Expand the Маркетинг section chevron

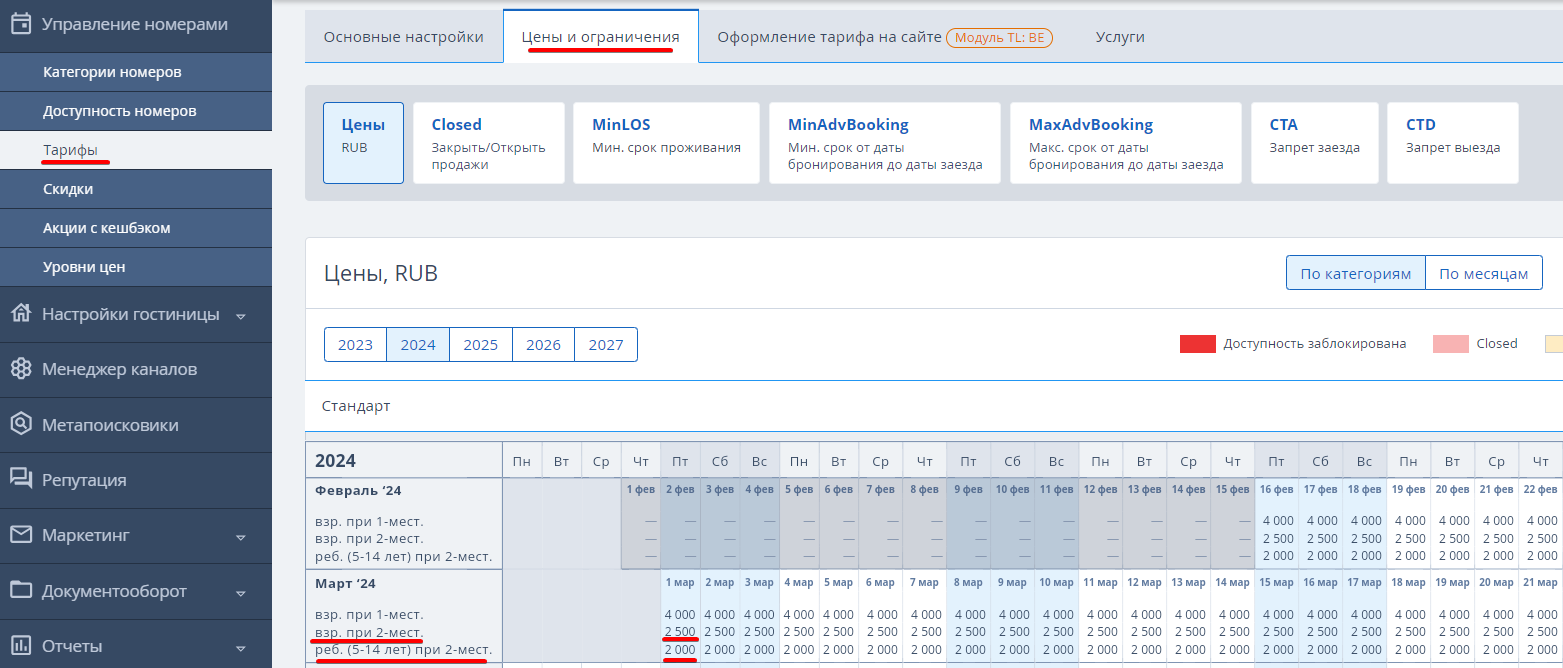(x=240, y=537)
